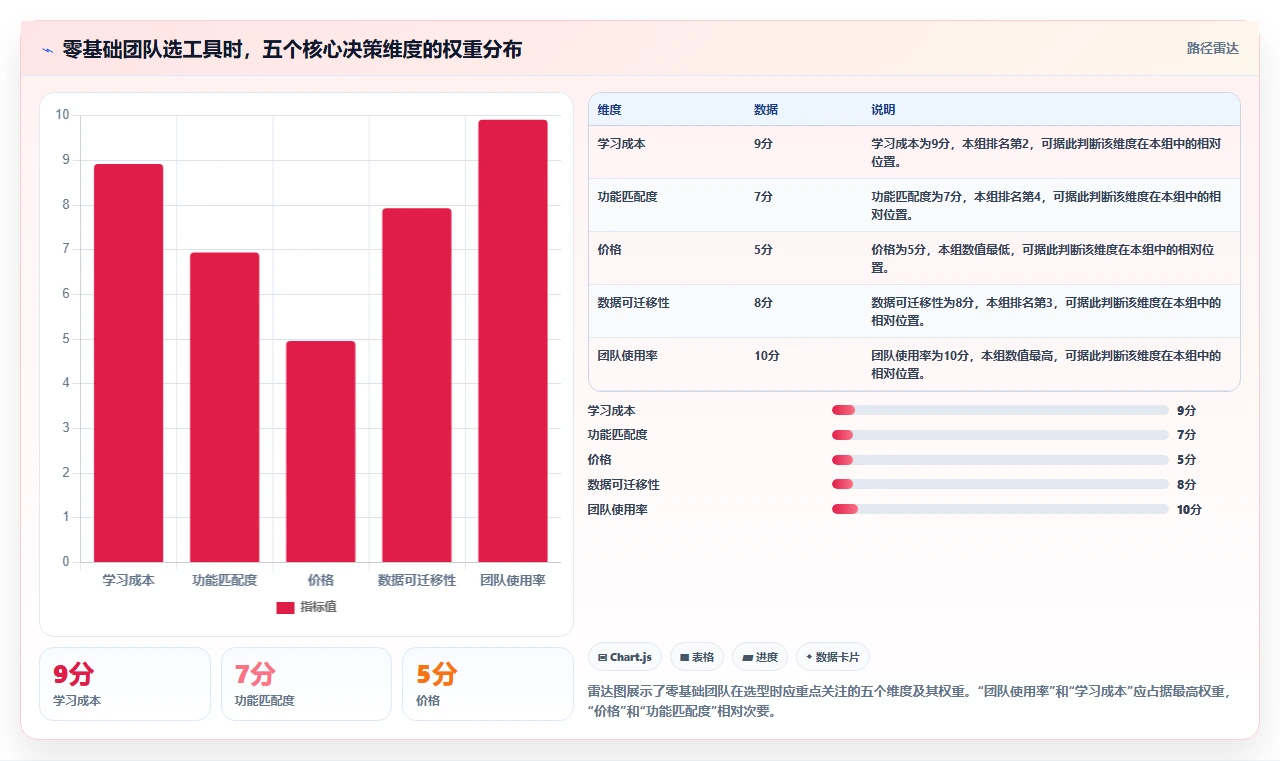
Task: Click the 学习成本 progress bar
Action: pos(1000,410)
